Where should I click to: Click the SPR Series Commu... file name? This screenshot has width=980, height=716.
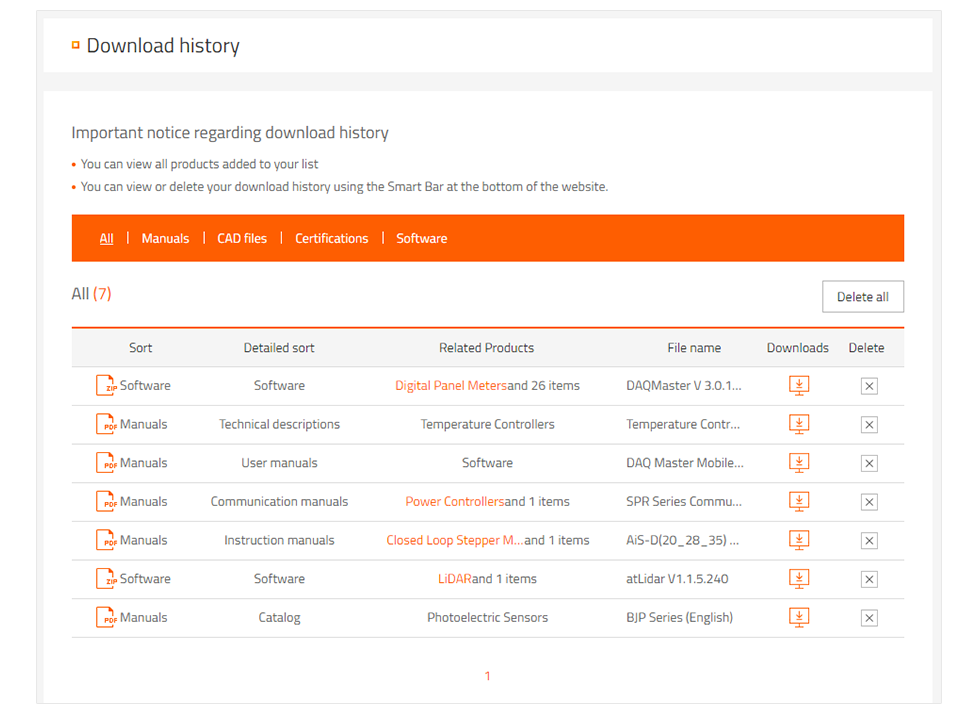684,502
